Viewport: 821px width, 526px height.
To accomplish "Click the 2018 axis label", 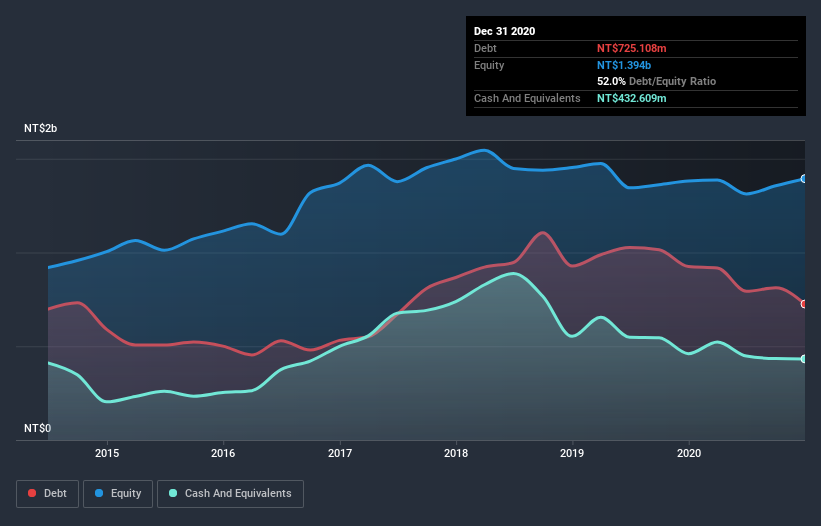I will click(456, 453).
